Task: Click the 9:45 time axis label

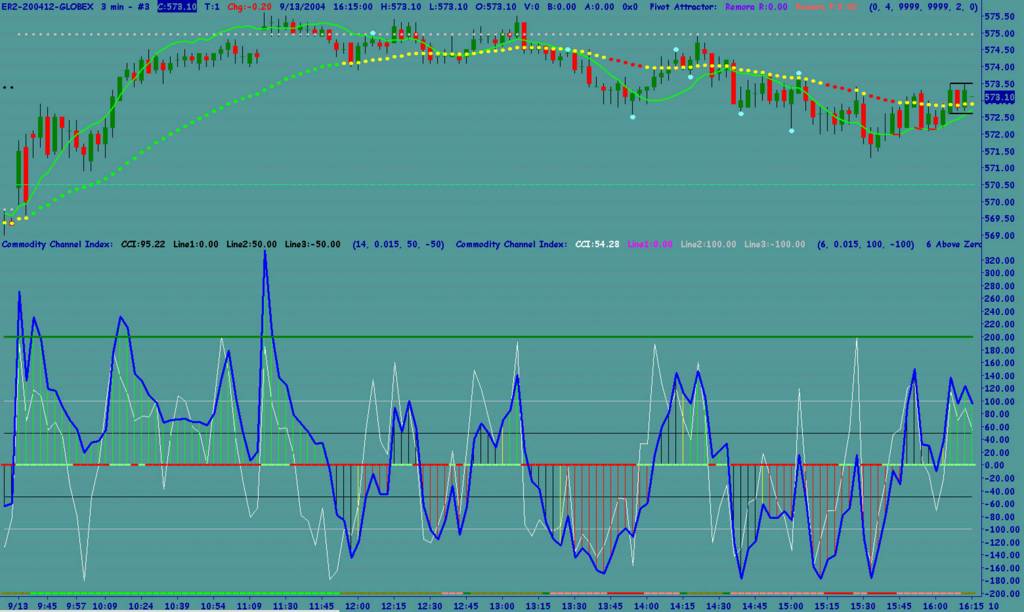Action: click(46, 606)
